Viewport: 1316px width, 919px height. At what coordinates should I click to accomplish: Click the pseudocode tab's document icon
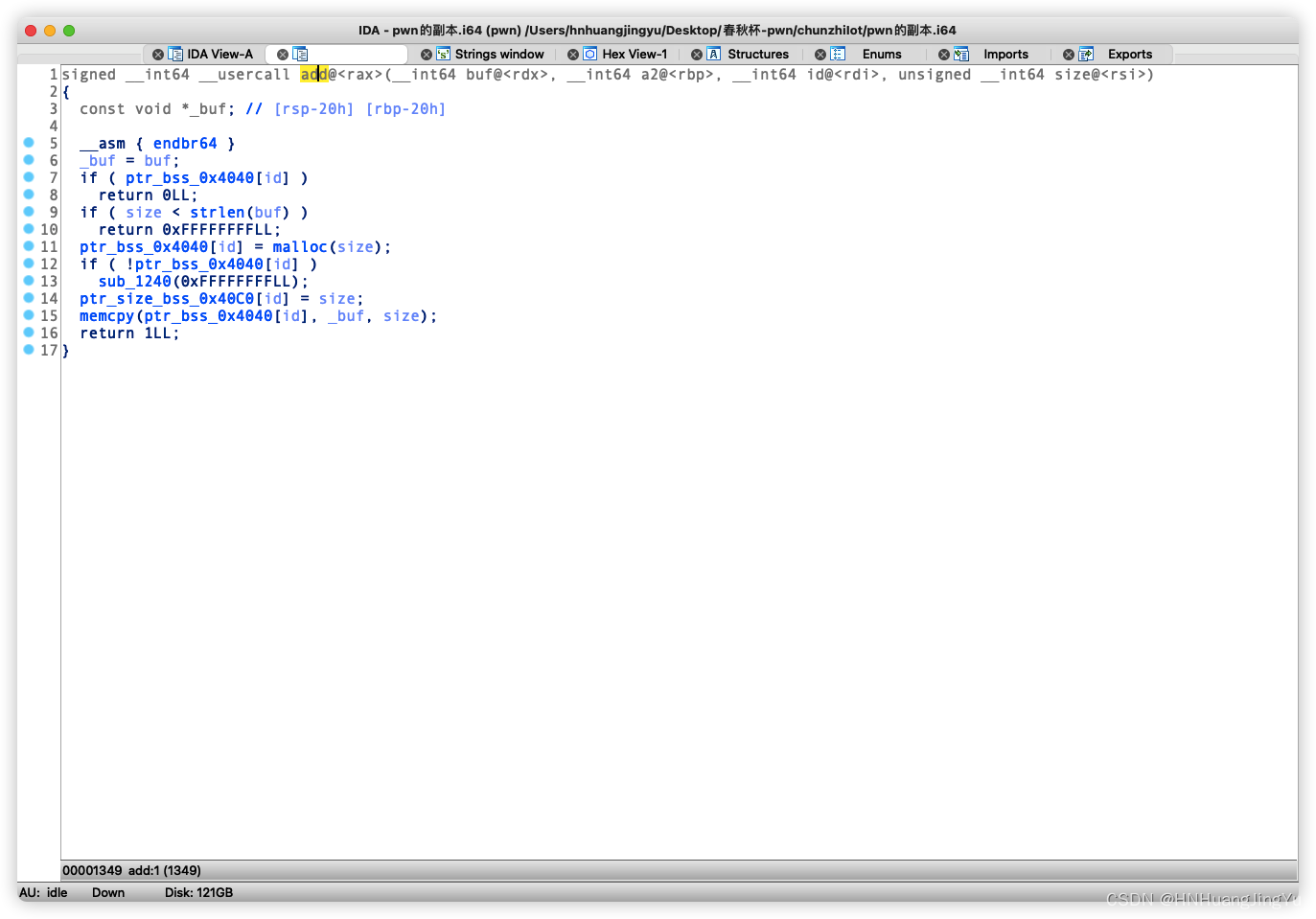tap(300, 55)
